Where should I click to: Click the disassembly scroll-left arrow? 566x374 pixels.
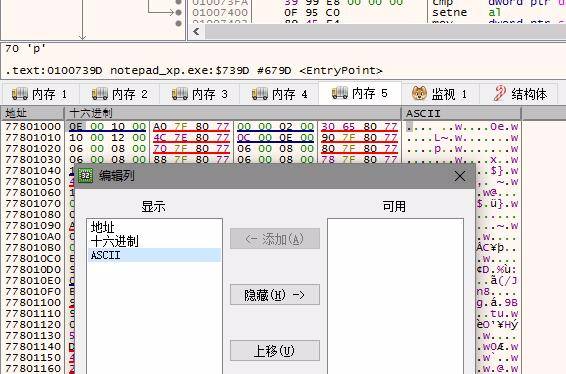[196, 31]
